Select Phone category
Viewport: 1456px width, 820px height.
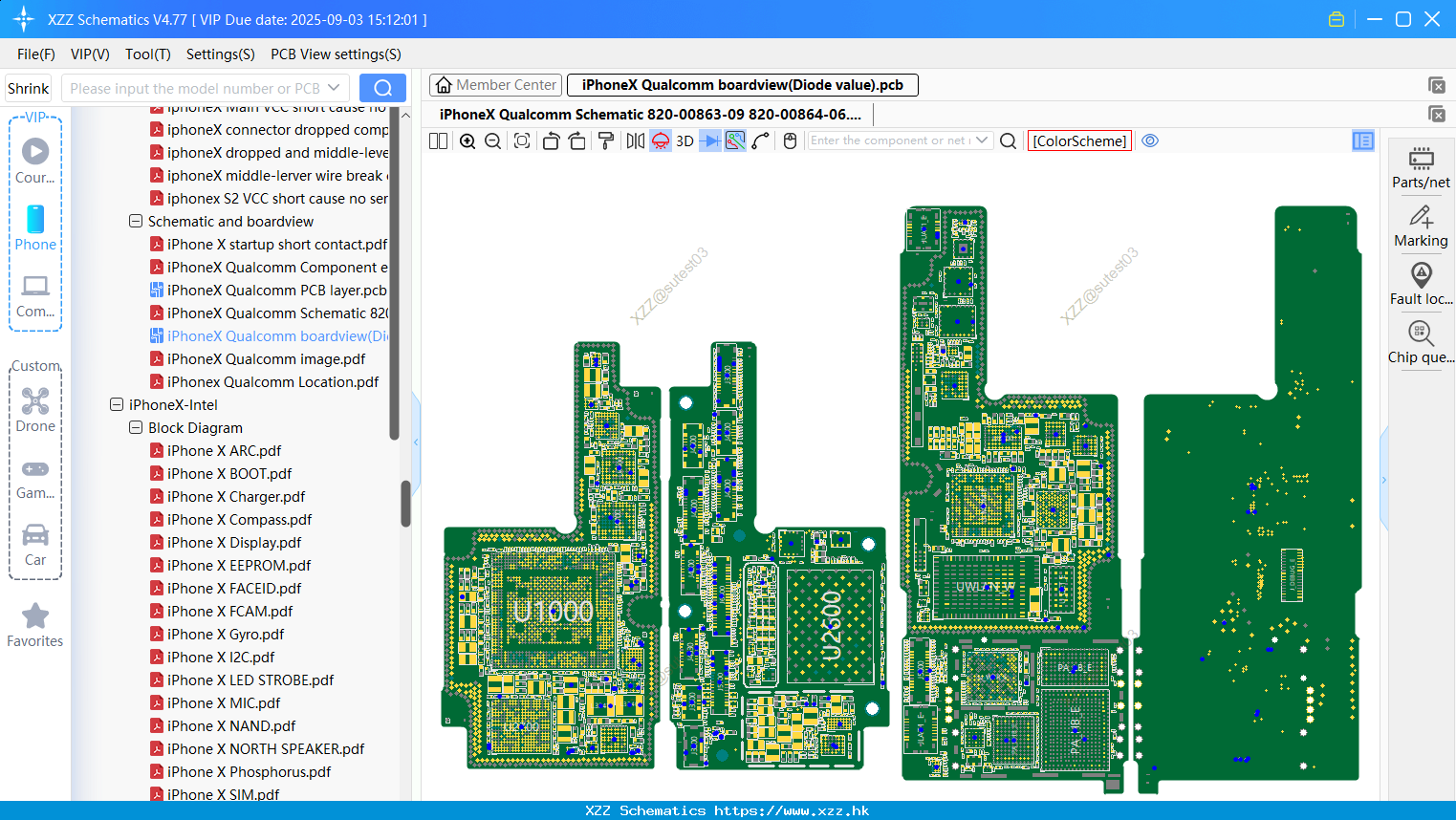tap(35, 228)
